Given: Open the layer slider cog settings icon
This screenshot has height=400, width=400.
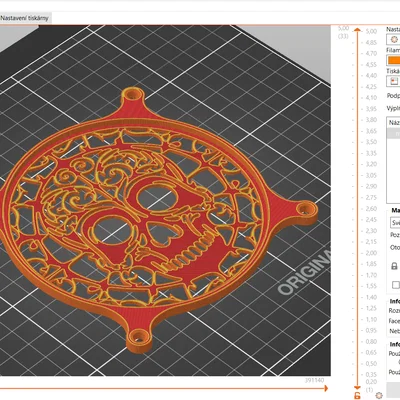Looking at the screenshot, I should (x=378, y=395).
